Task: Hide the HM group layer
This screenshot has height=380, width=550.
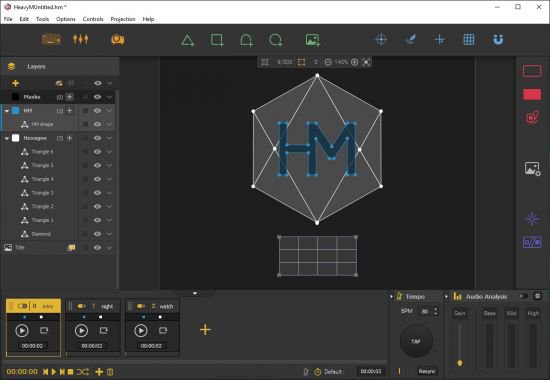Action: [x=98, y=111]
